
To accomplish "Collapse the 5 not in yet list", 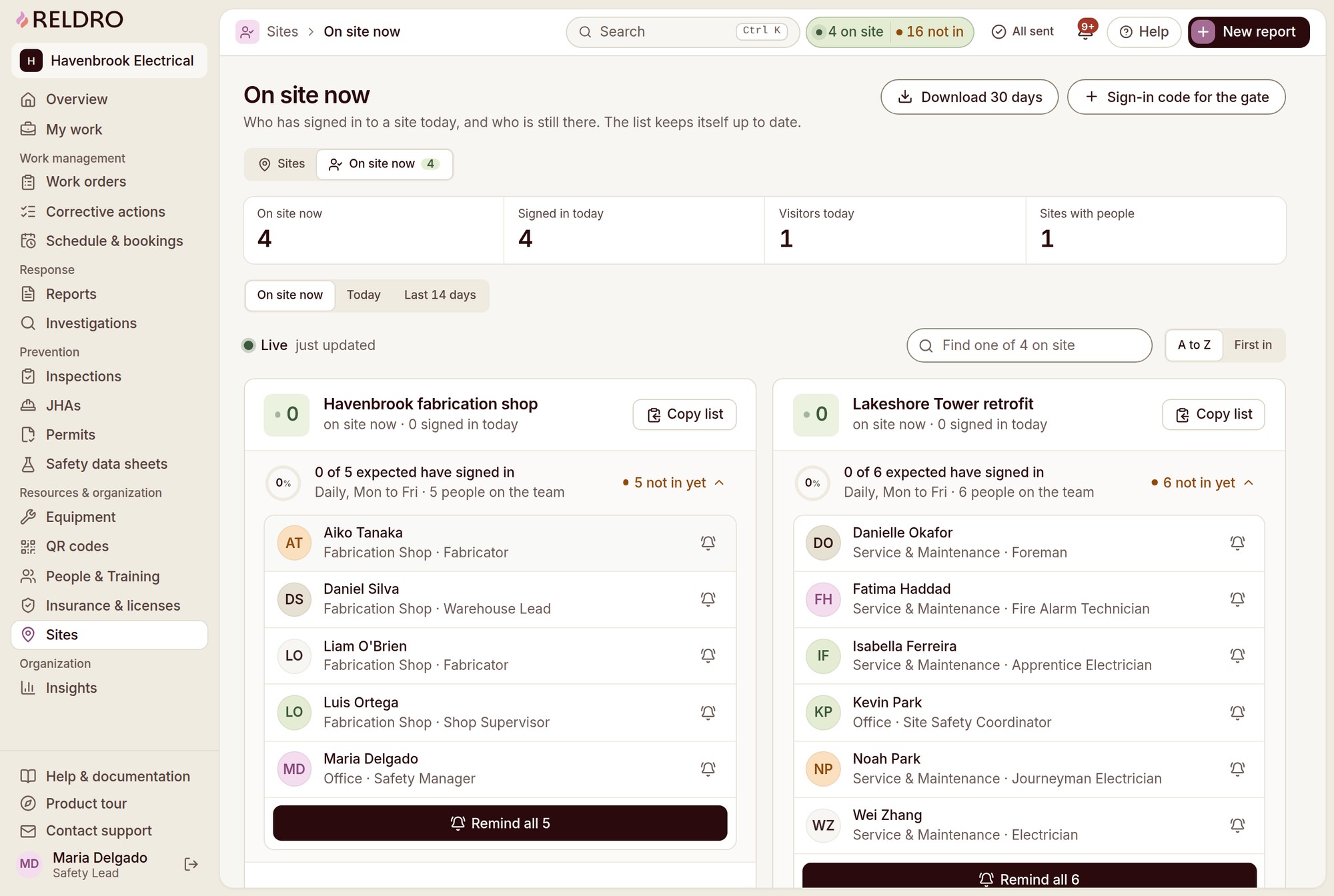I will point(674,483).
